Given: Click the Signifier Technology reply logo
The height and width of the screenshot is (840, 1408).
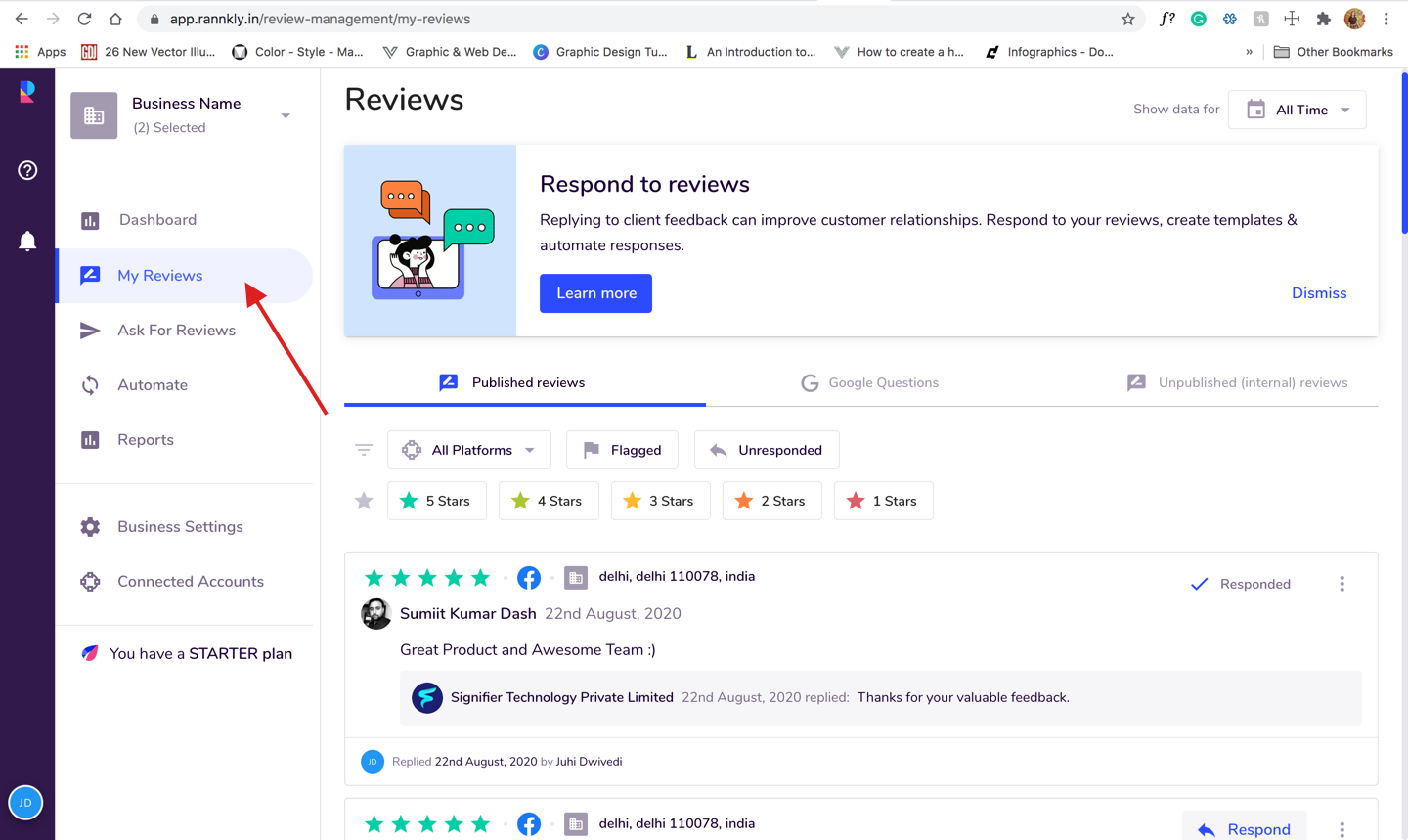Looking at the screenshot, I should [427, 698].
